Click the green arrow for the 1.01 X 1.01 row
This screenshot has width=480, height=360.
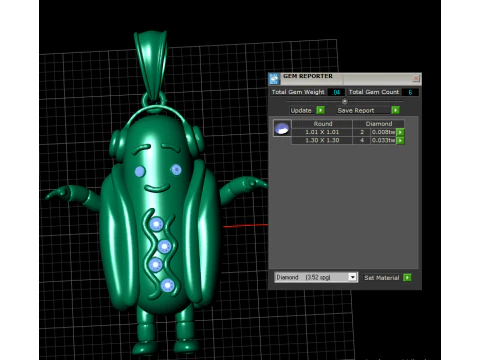point(400,132)
